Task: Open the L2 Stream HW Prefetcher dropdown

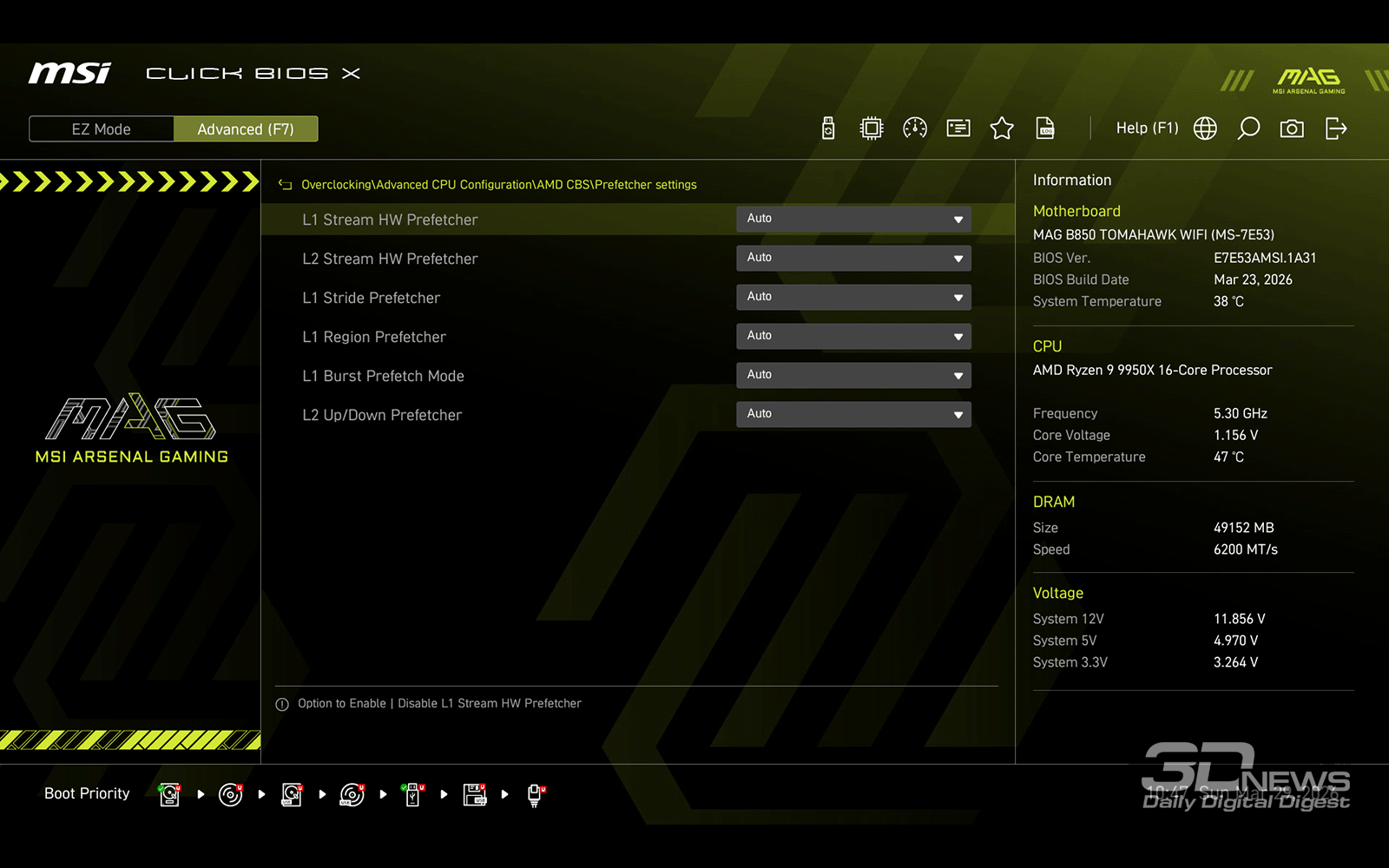Action: [853, 258]
